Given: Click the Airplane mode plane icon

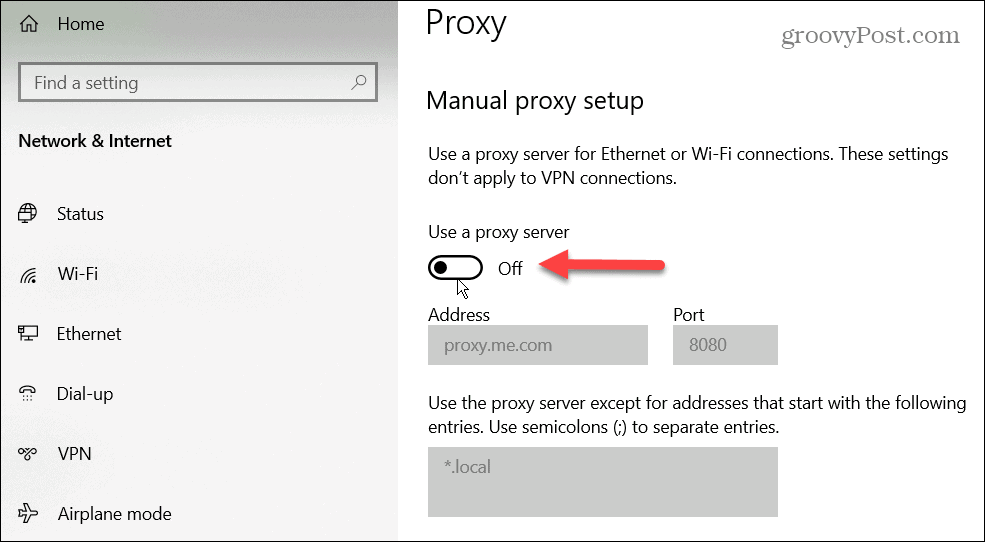Looking at the screenshot, I should point(28,514).
